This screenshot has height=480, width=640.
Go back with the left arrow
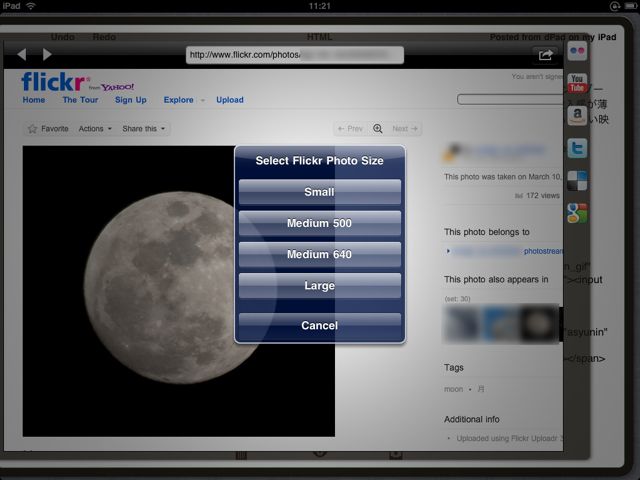coord(22,54)
